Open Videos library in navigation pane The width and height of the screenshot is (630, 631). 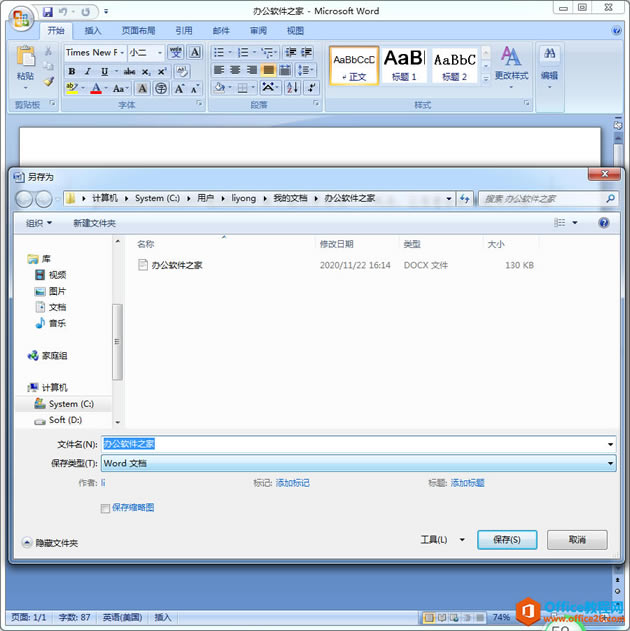(x=51, y=275)
